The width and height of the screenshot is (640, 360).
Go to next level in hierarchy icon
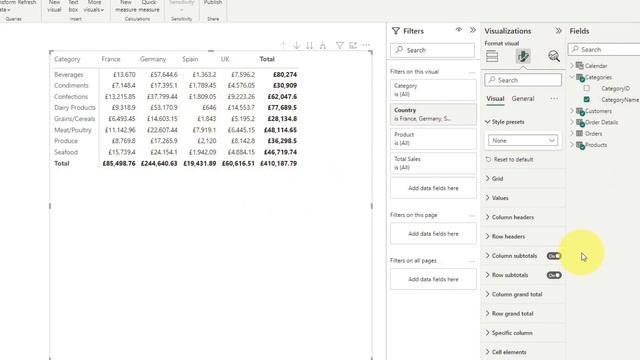(x=309, y=45)
